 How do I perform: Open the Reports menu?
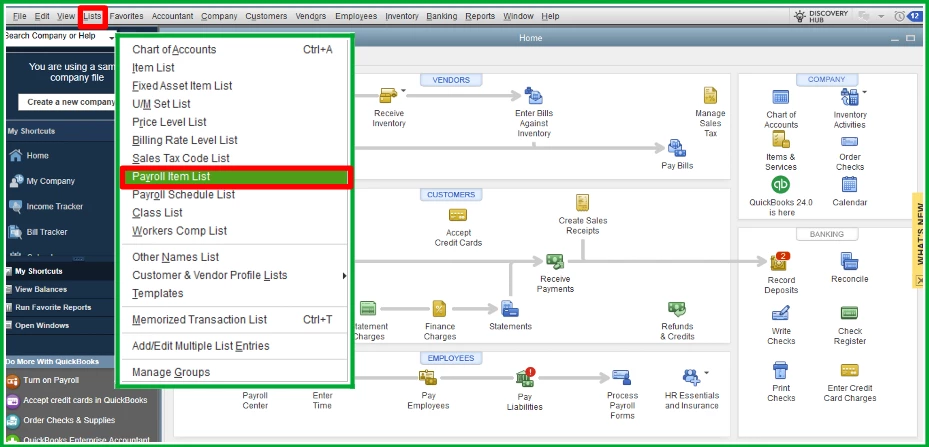480,16
